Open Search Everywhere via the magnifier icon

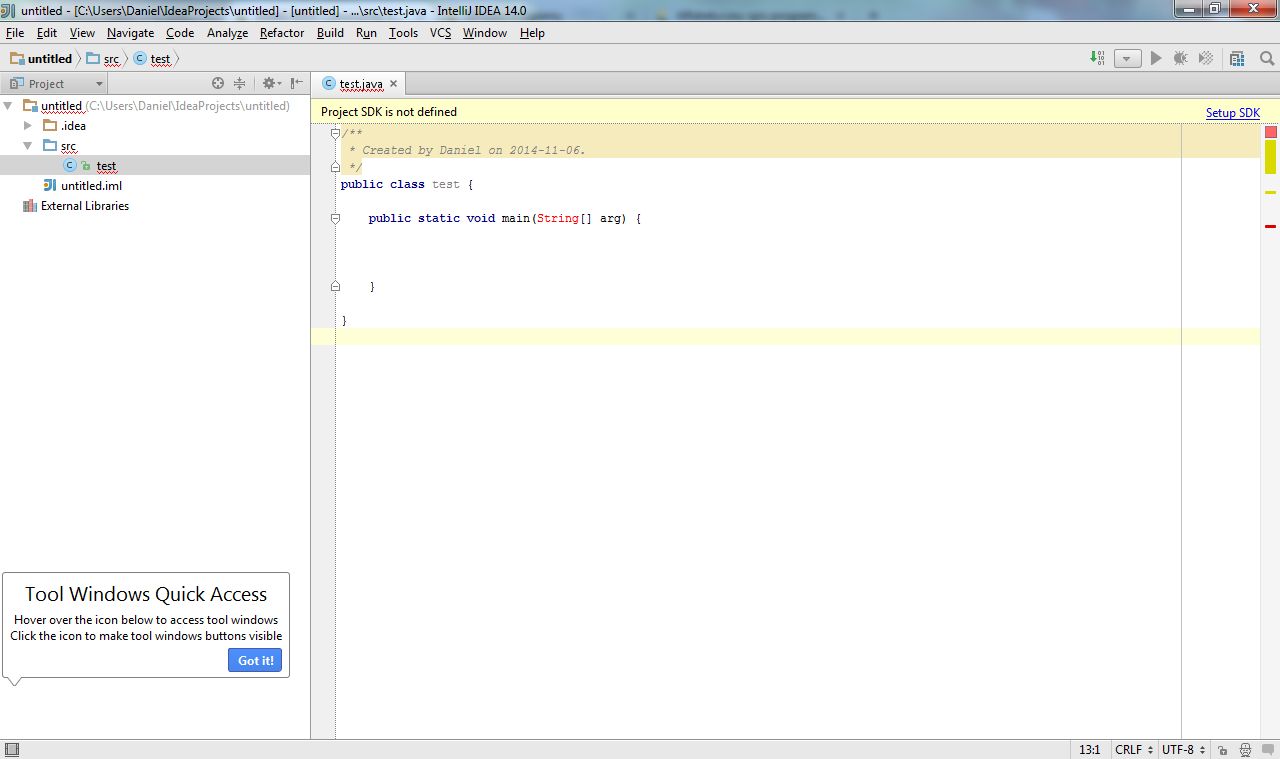coord(1266,58)
